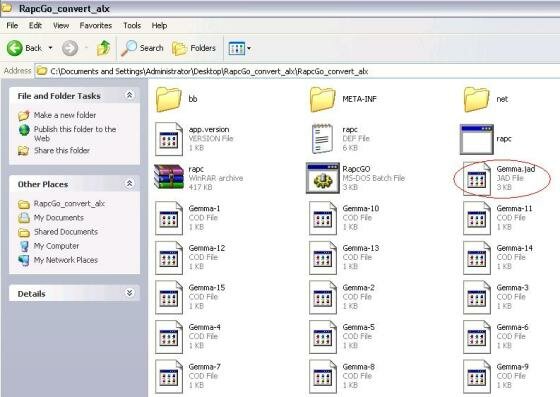Image resolution: width=560 pixels, height=397 pixels.
Task: Select the Gemma-15 COD file icon
Action: (169, 297)
